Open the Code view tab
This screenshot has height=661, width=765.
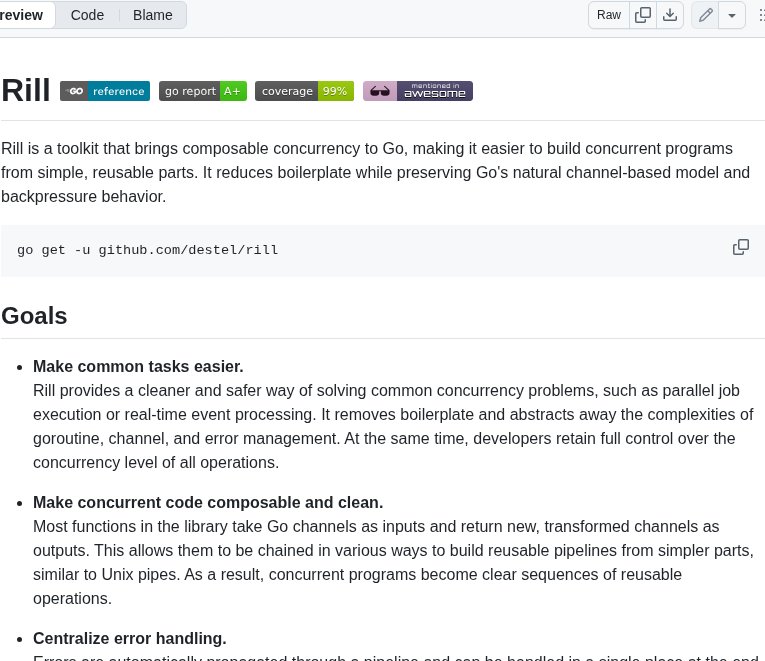pos(87,15)
